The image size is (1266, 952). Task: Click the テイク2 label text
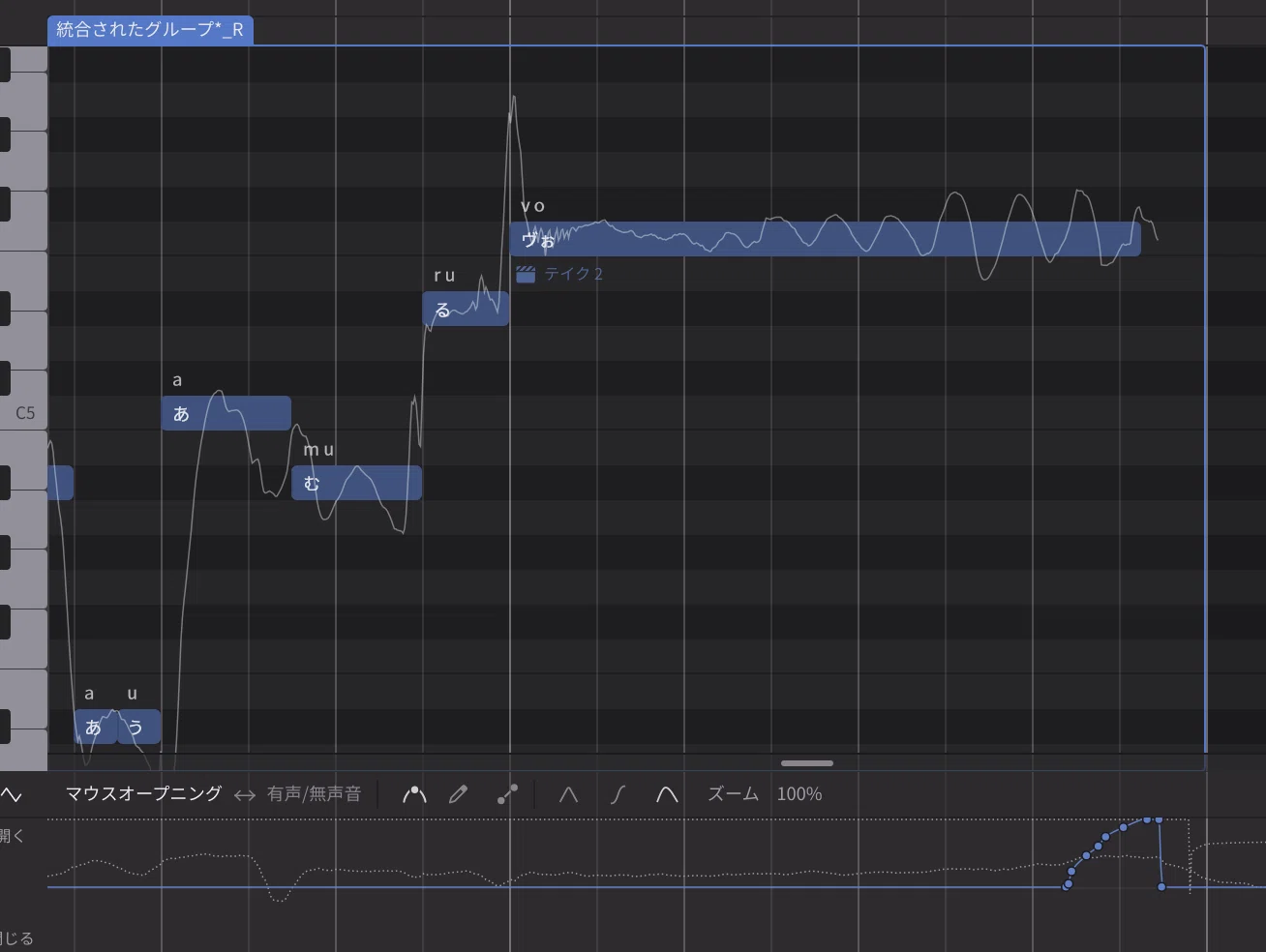click(573, 274)
